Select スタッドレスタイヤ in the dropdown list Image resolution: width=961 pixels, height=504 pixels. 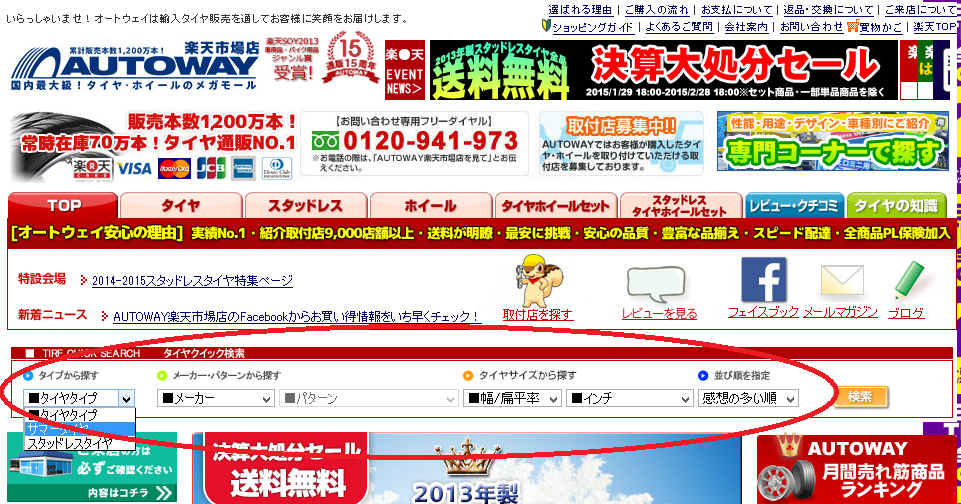point(79,443)
